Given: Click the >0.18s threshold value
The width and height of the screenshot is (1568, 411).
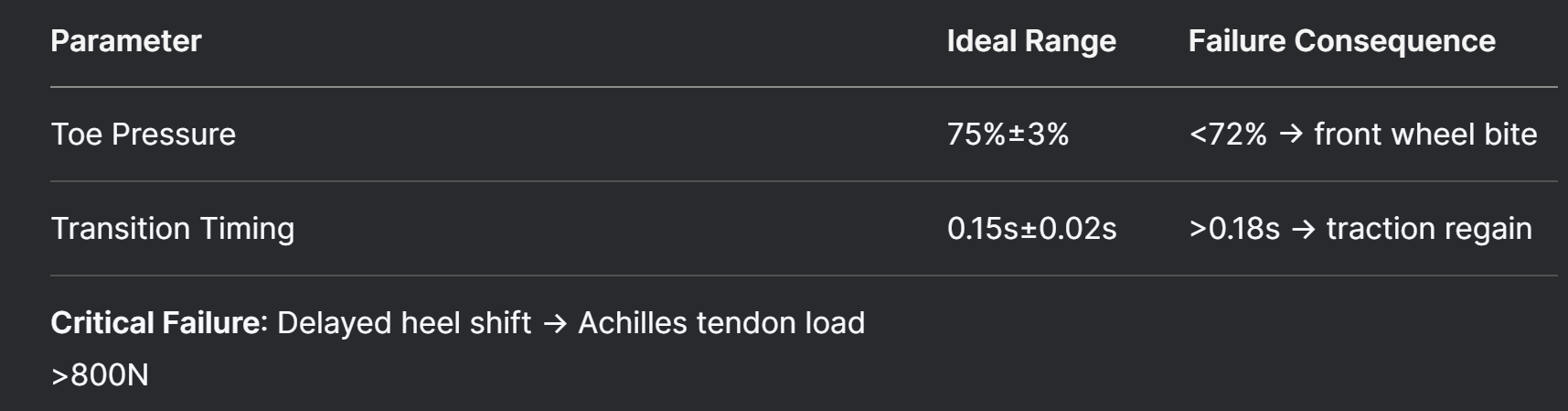Looking at the screenshot, I should point(1234,229).
